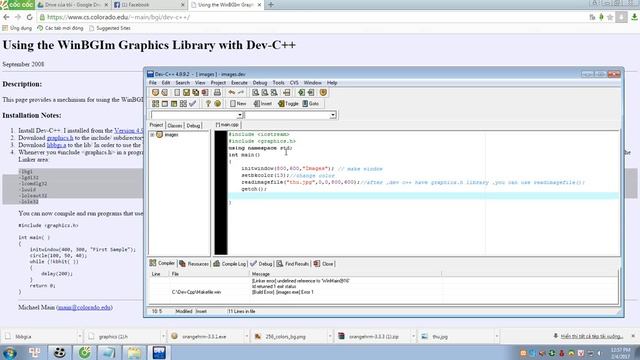The image size is (640, 360).
Task: Click the Debug checkmark icon
Action: (193, 104)
